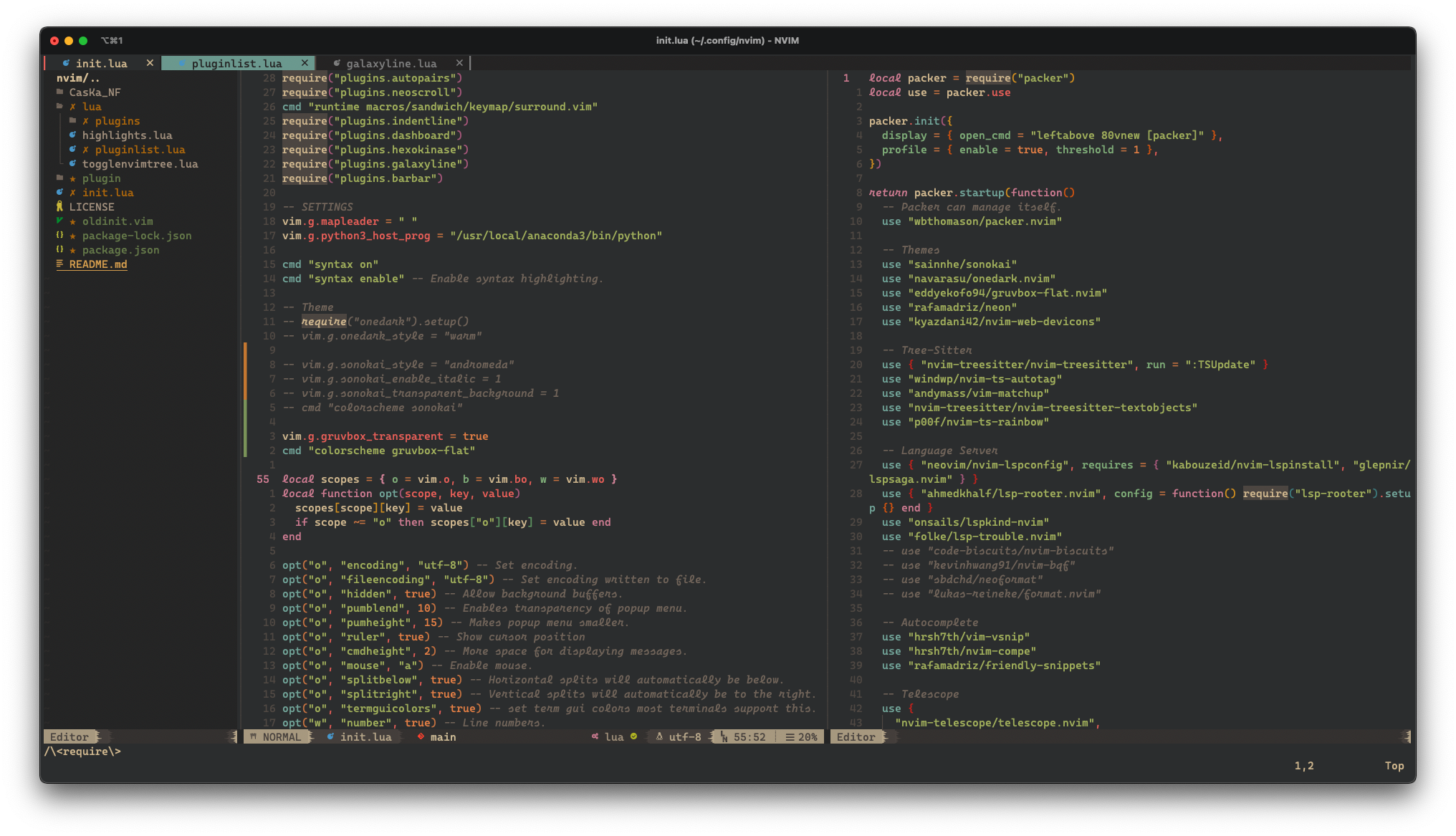1456x836 pixels.
Task: Click the LSP status check icon
Action: (x=633, y=736)
